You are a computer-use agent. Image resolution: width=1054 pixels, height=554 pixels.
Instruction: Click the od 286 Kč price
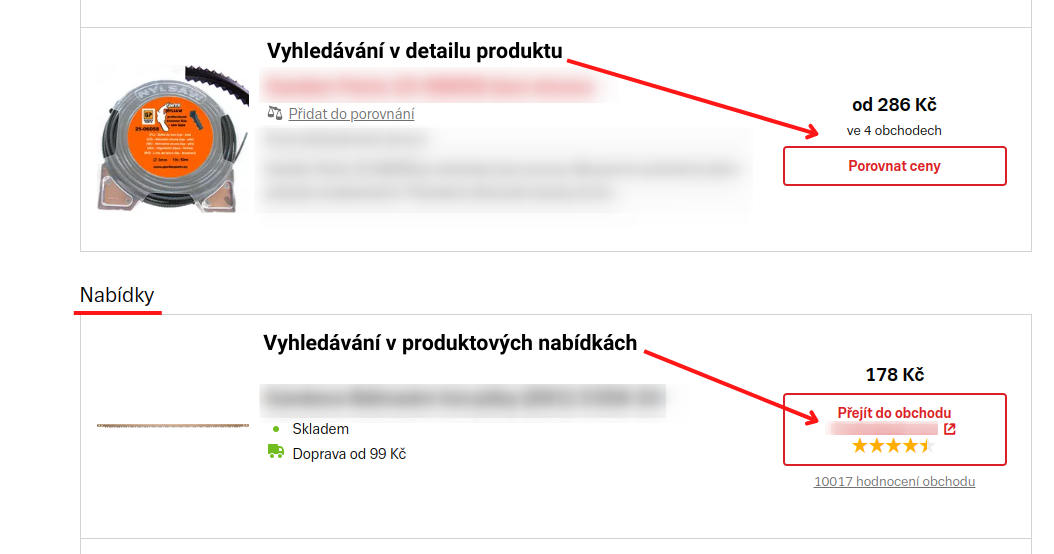(x=894, y=105)
